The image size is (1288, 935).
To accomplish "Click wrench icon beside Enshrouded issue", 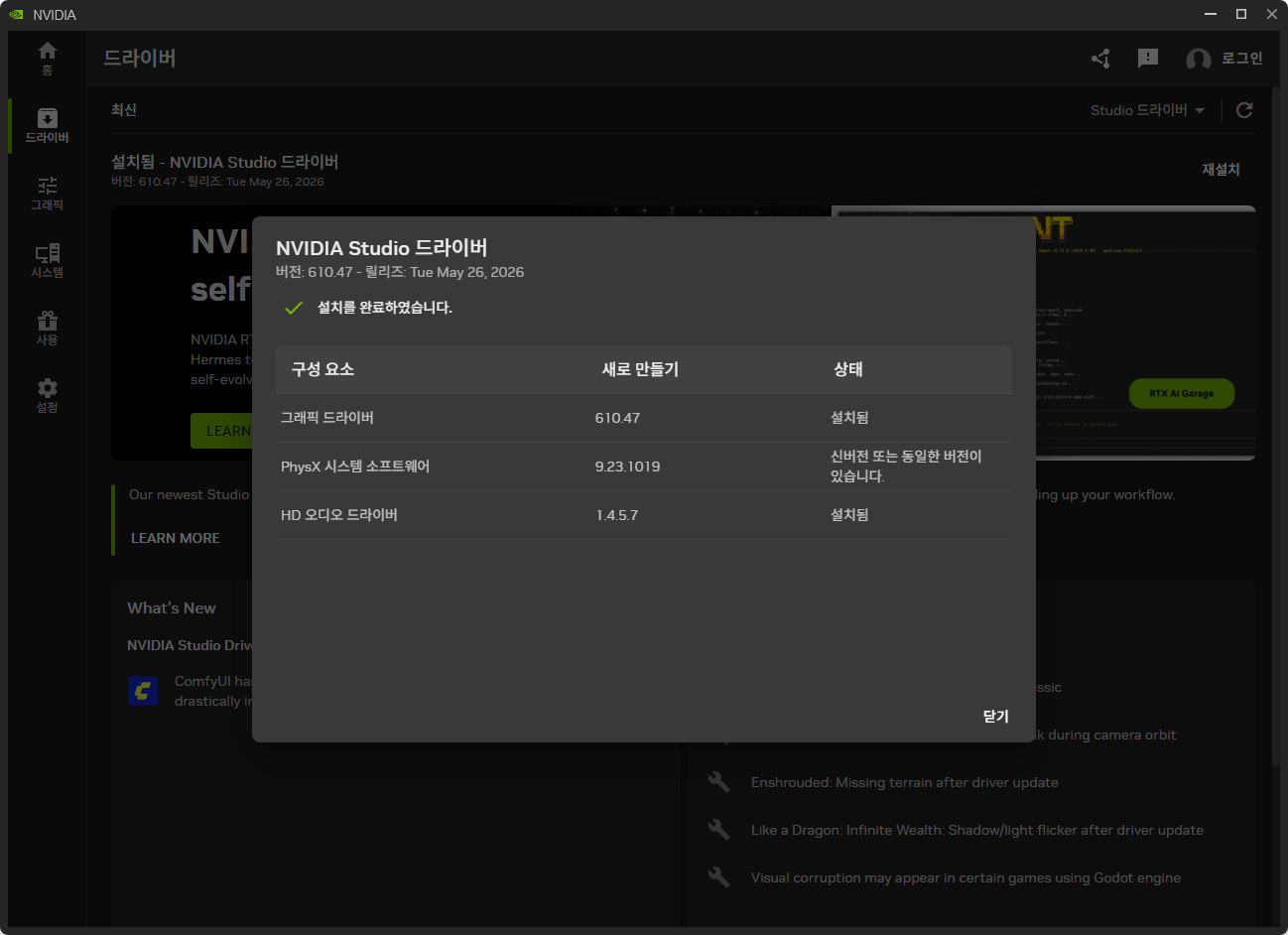I will (x=719, y=782).
